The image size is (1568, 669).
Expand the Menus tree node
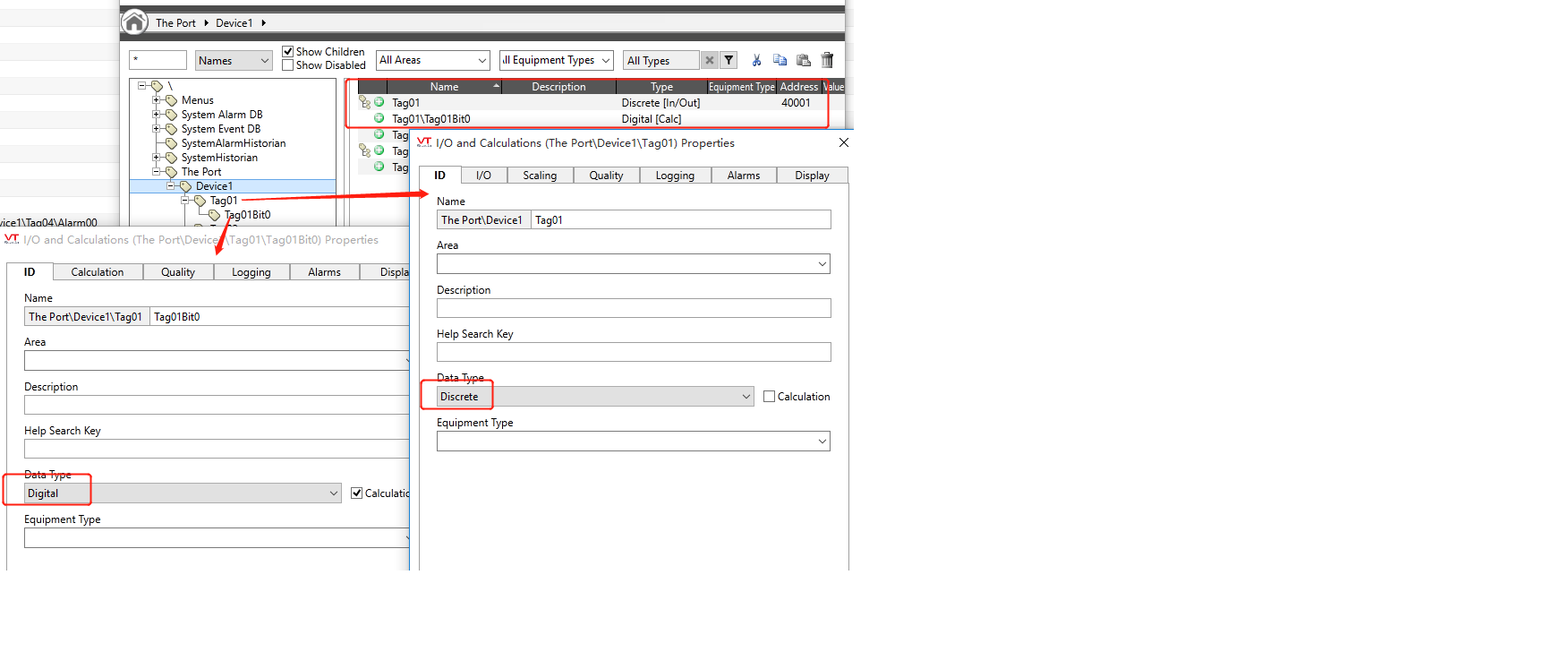tap(157, 100)
